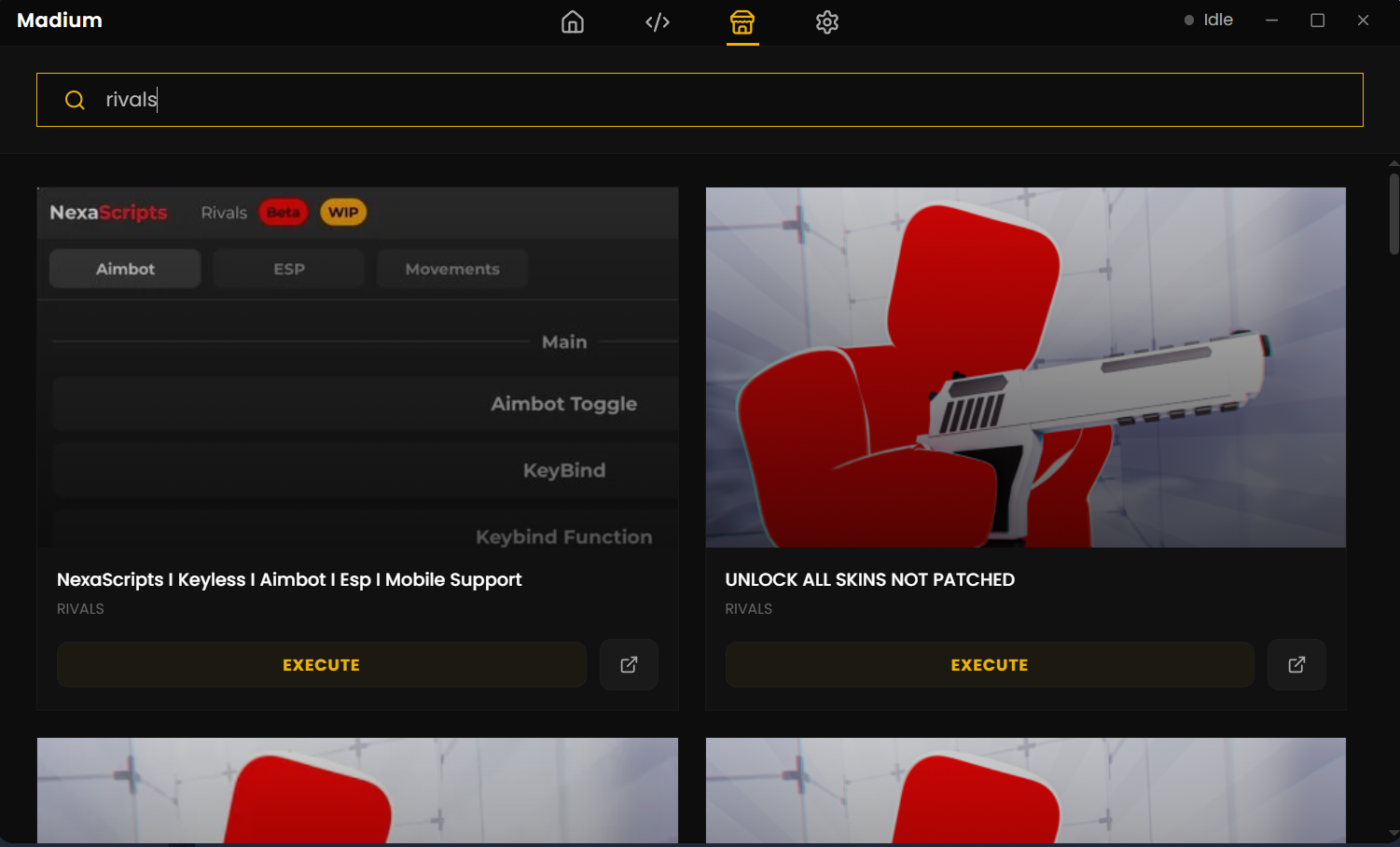Execute the NexaScripts Keyless Aimbot script
The image size is (1400, 847).
coord(322,665)
